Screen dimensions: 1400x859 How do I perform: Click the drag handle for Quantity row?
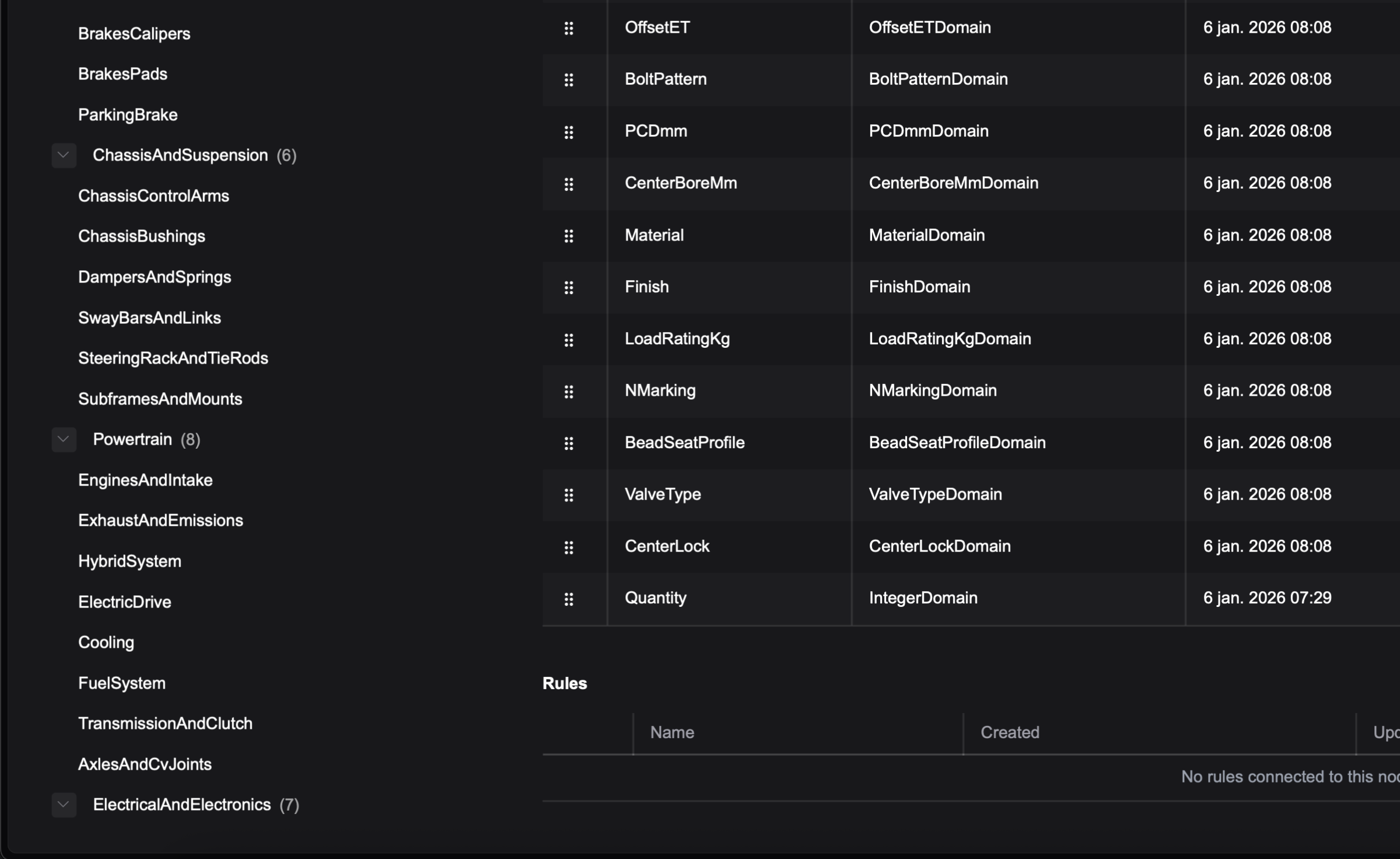tap(569, 599)
